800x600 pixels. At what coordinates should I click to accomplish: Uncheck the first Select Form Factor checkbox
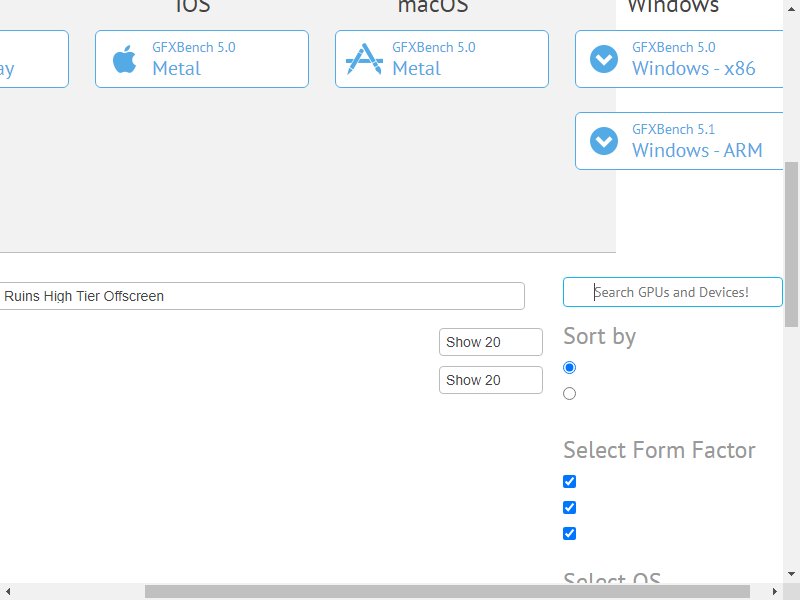(x=569, y=482)
